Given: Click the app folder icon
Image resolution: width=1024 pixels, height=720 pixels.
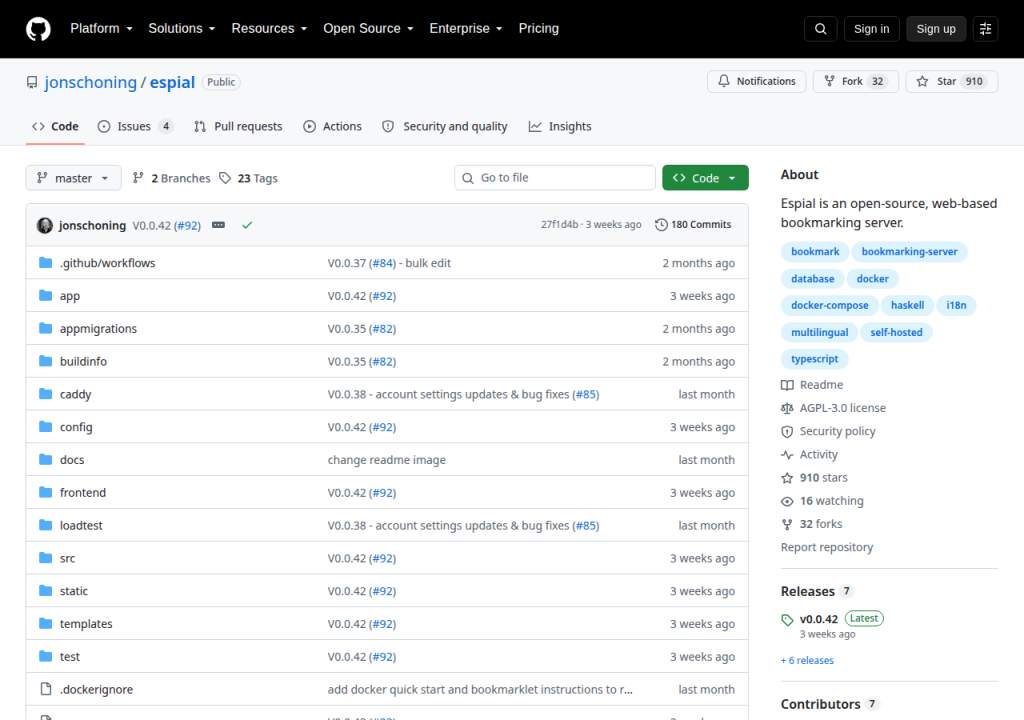Looking at the screenshot, I should (45, 295).
